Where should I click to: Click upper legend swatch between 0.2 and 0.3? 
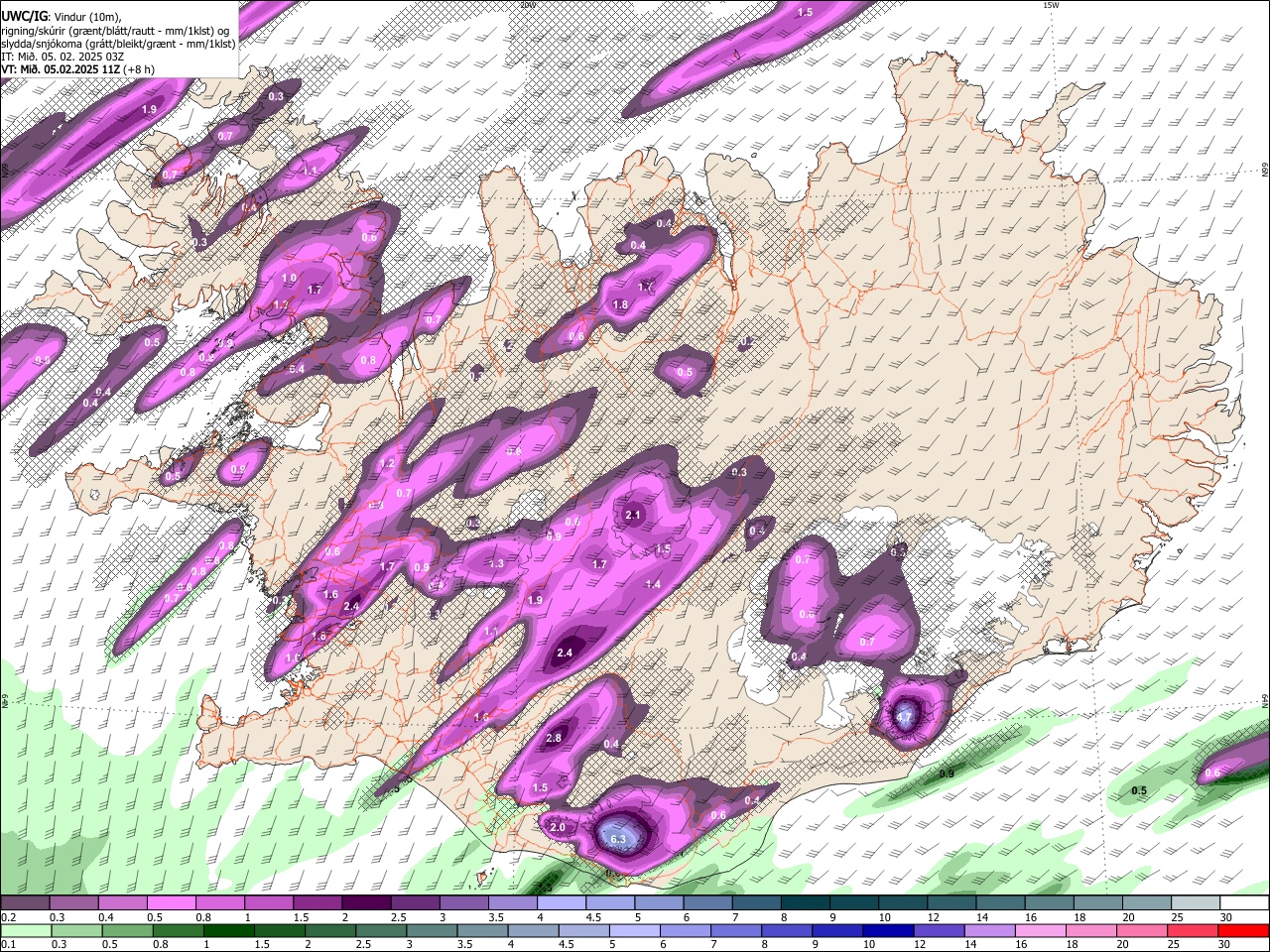(25, 903)
